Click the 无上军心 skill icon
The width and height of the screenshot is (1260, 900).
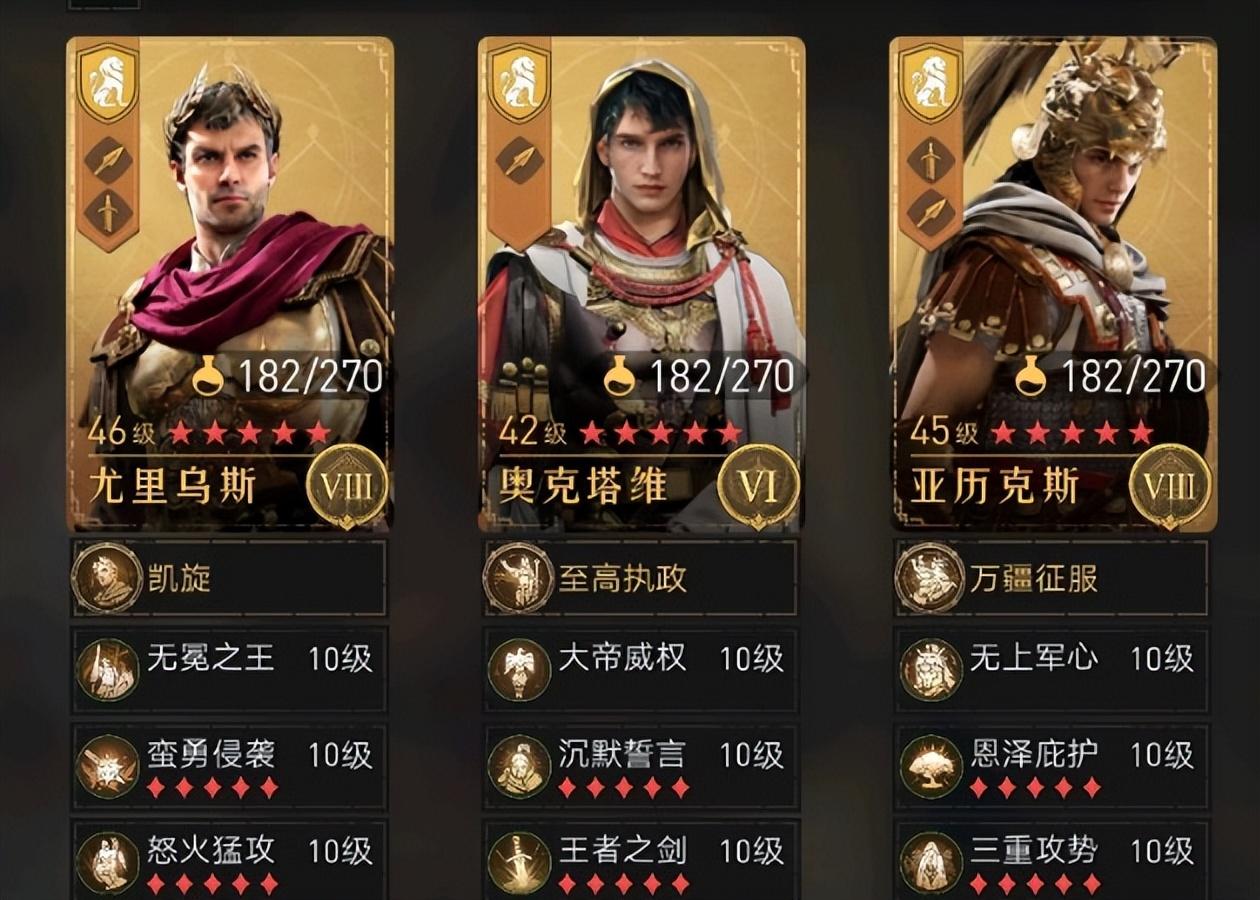931,669
